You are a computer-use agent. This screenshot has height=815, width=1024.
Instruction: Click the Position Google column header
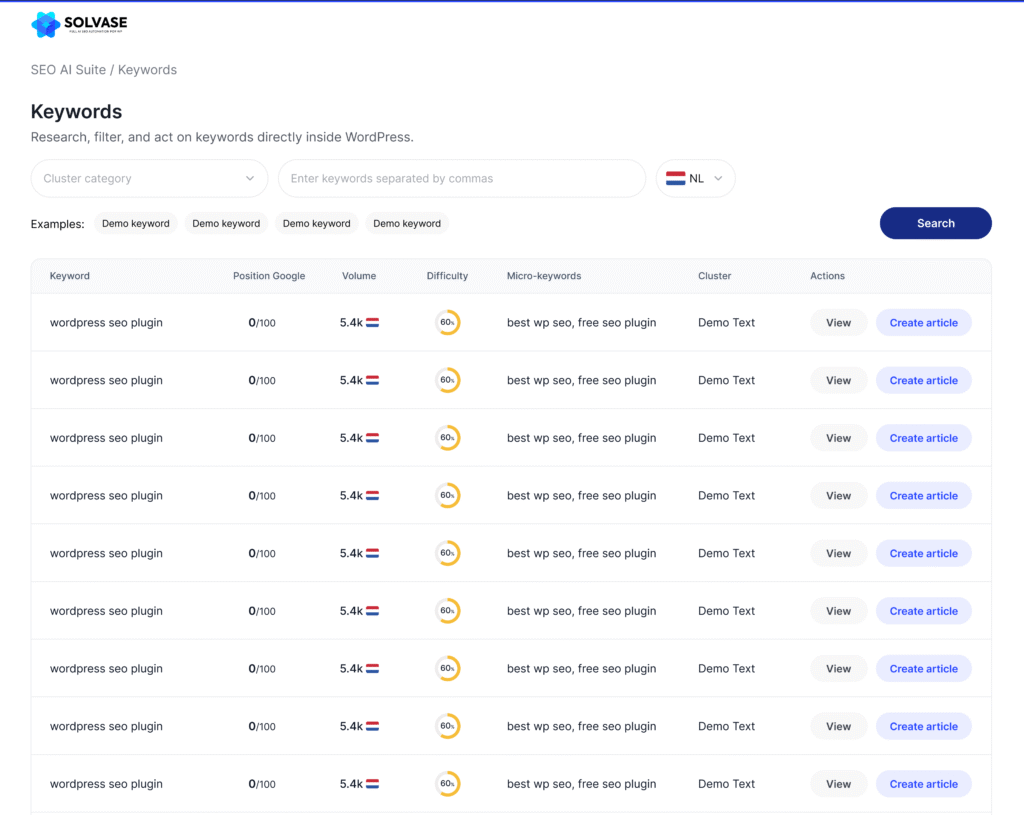pyautogui.click(x=269, y=276)
